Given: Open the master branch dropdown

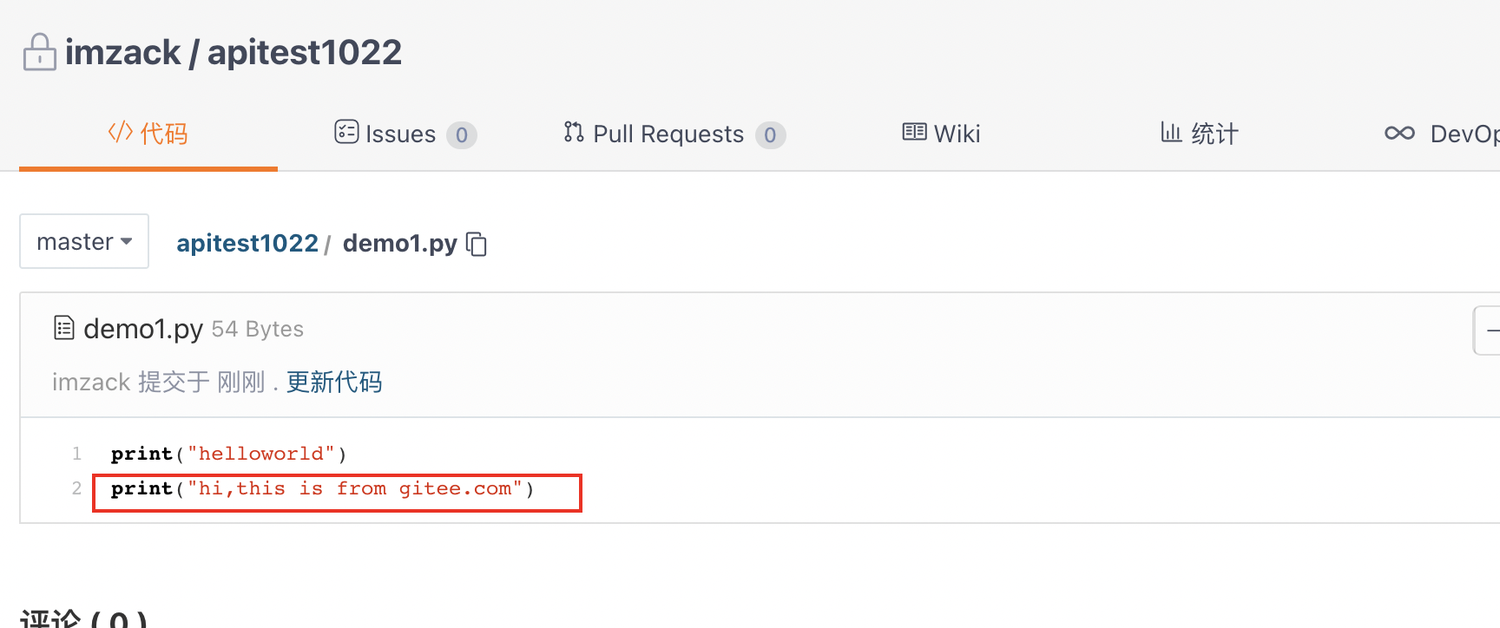Looking at the screenshot, I should pos(84,241).
